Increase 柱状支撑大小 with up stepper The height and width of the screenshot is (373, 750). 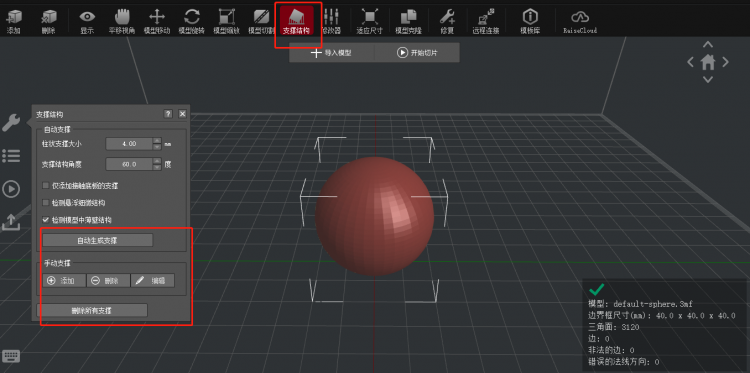coord(157,141)
